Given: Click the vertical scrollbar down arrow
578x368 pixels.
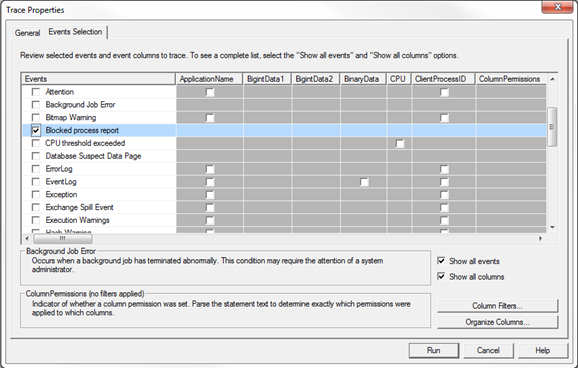Looking at the screenshot, I should pos(552,227).
